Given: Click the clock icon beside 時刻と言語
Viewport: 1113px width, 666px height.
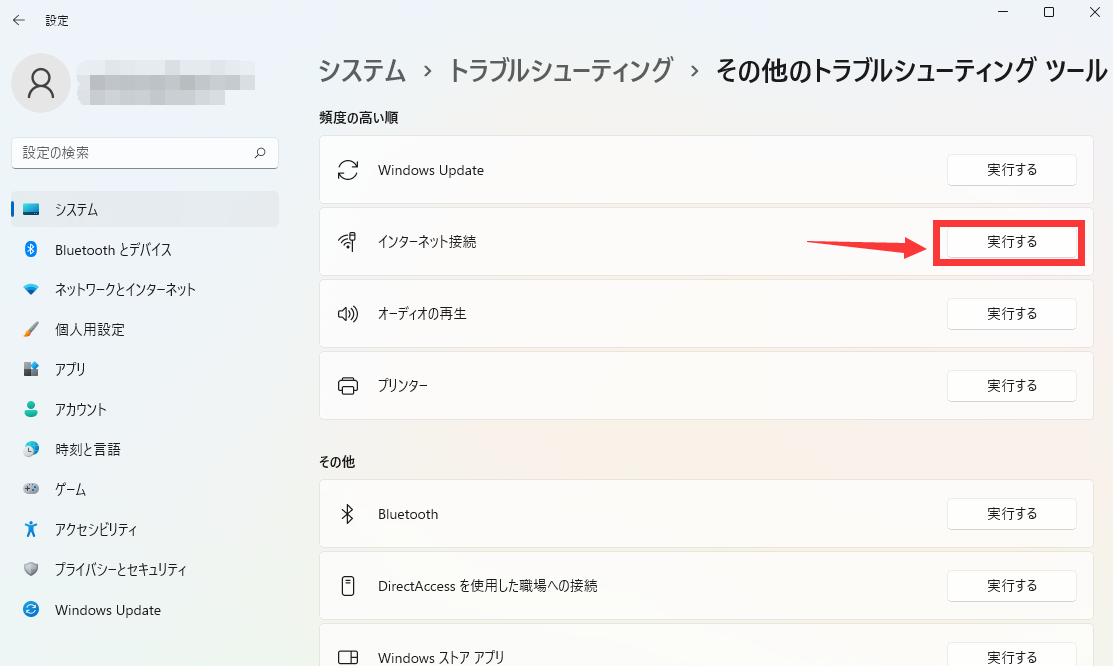Looking at the screenshot, I should point(30,449).
